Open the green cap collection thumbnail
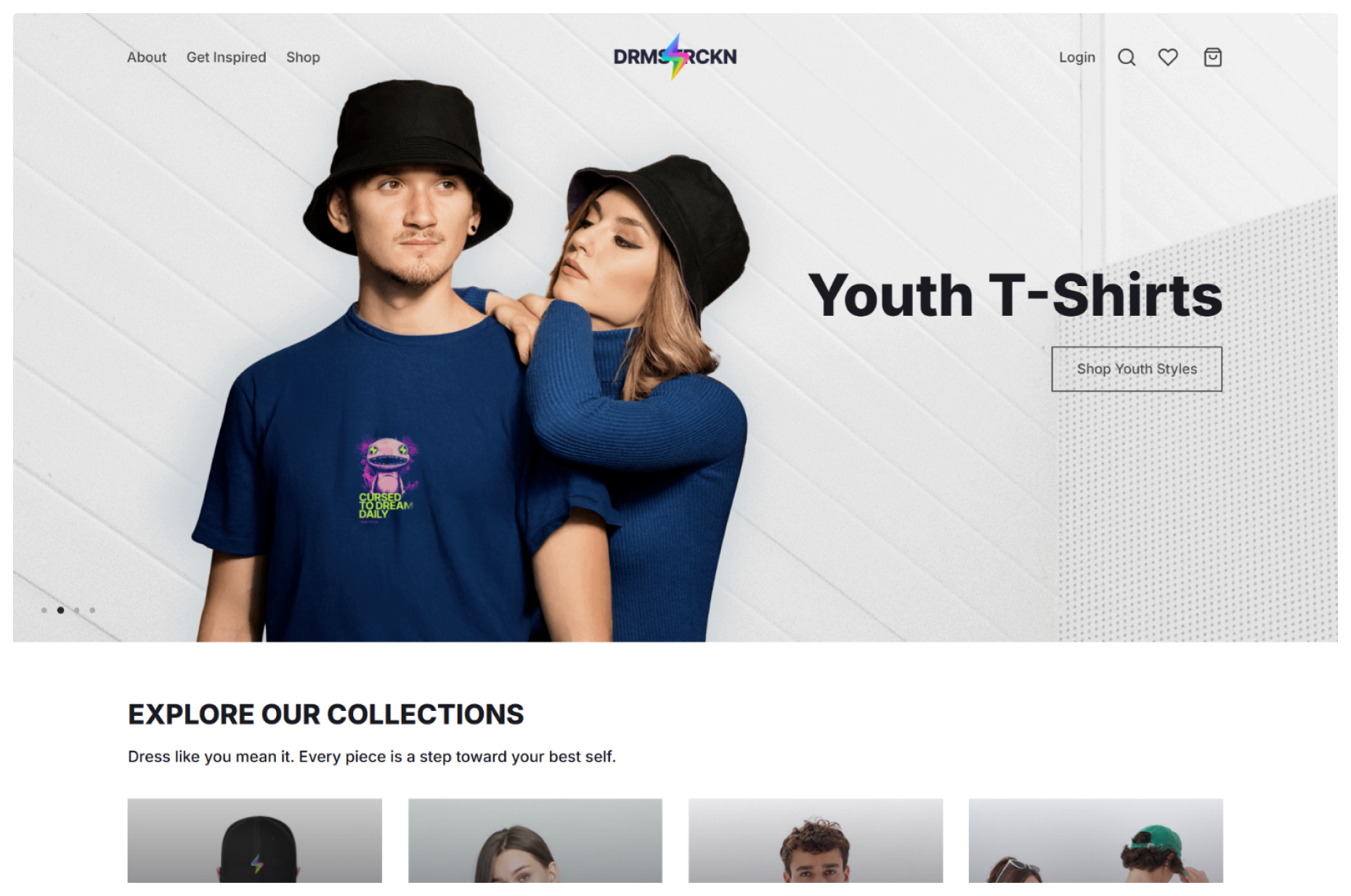The image size is (1351, 896). [x=1096, y=841]
